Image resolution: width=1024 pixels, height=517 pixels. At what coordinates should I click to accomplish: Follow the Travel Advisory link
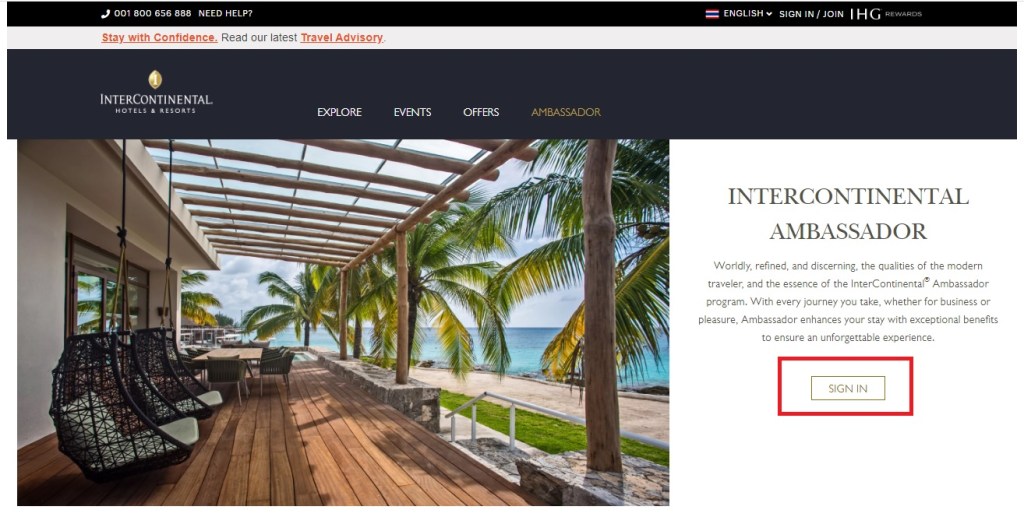[x=342, y=38]
